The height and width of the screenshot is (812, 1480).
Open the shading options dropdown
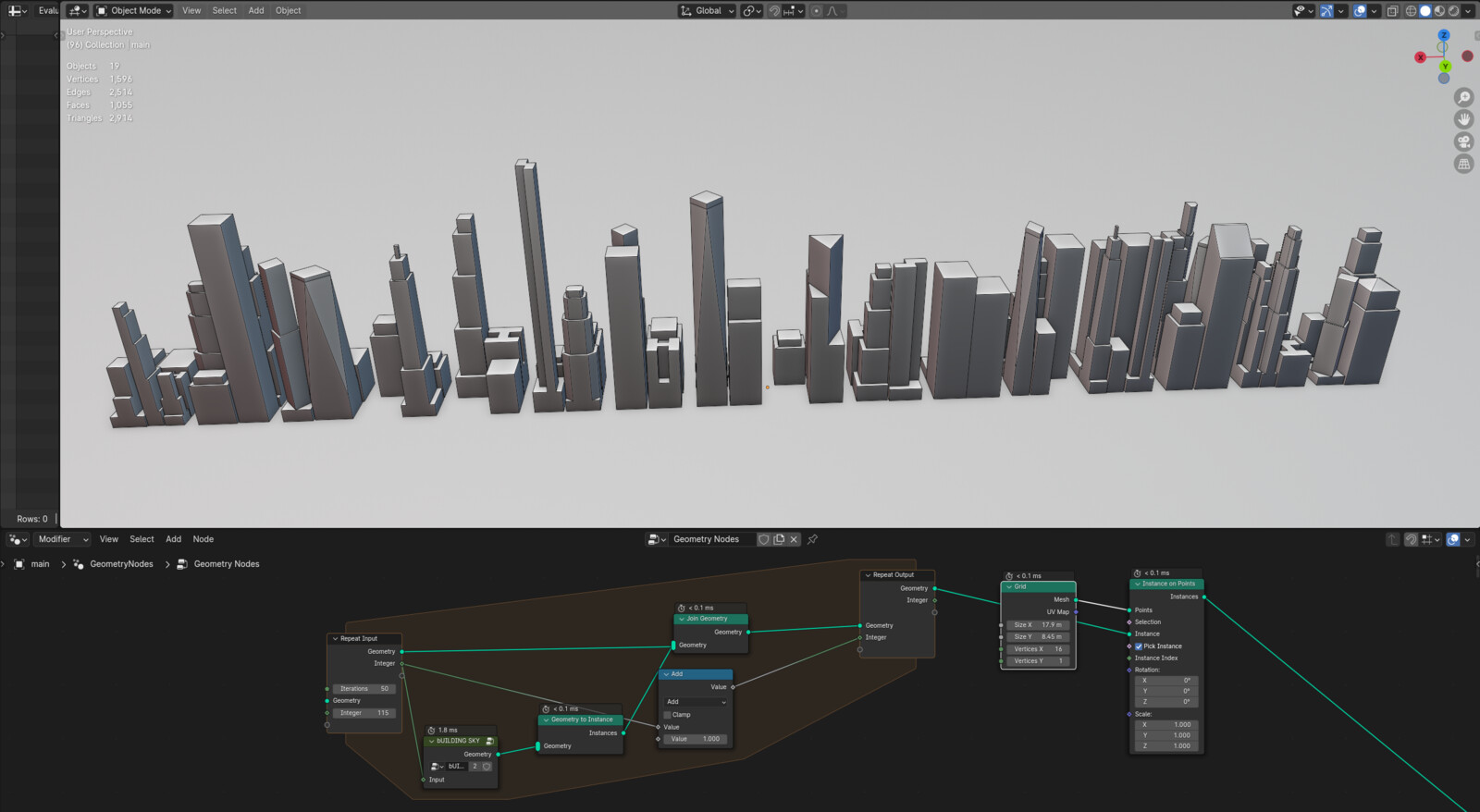(x=1468, y=10)
